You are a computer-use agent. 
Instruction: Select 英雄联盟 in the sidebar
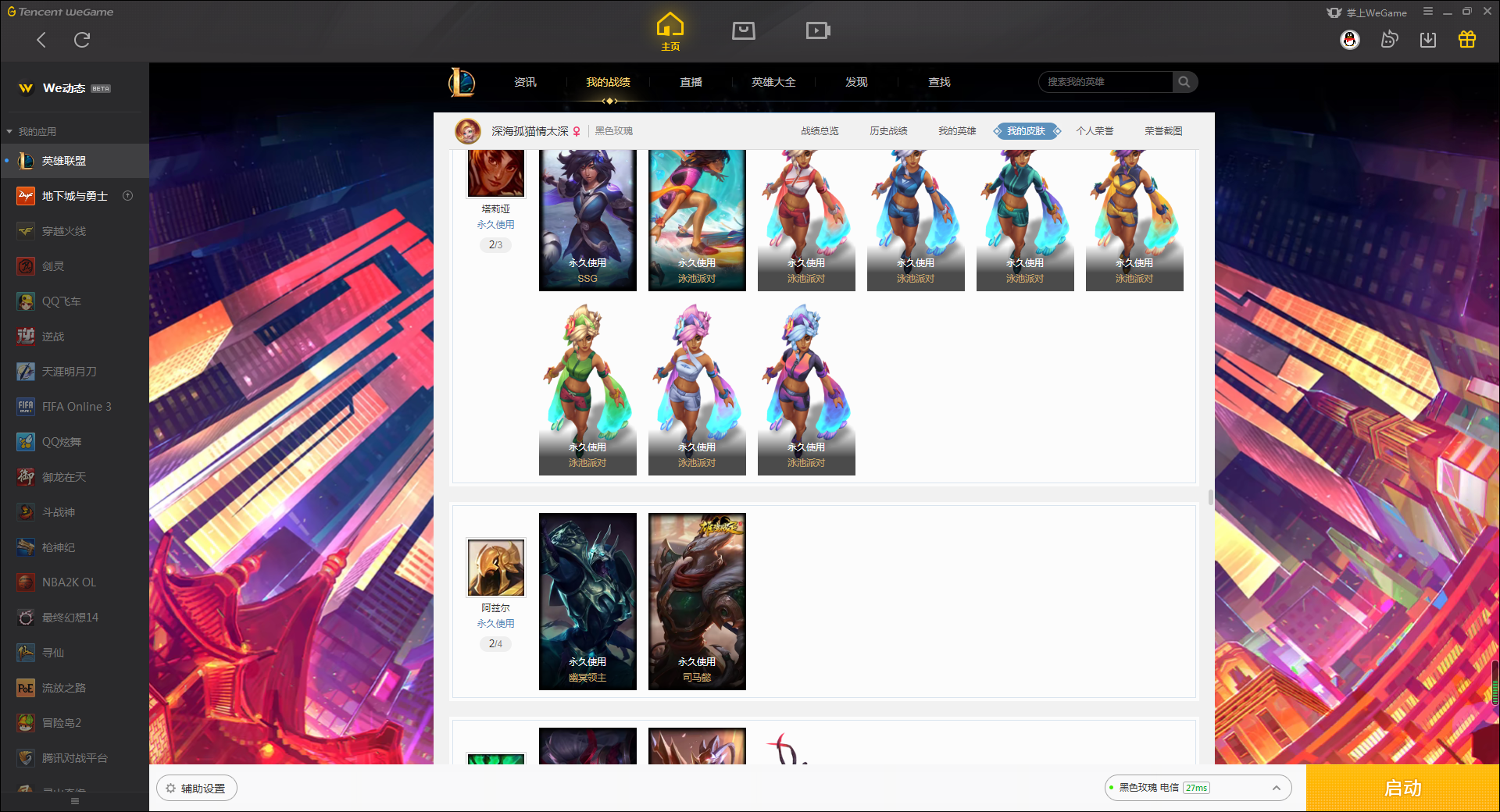pyautogui.click(x=74, y=161)
